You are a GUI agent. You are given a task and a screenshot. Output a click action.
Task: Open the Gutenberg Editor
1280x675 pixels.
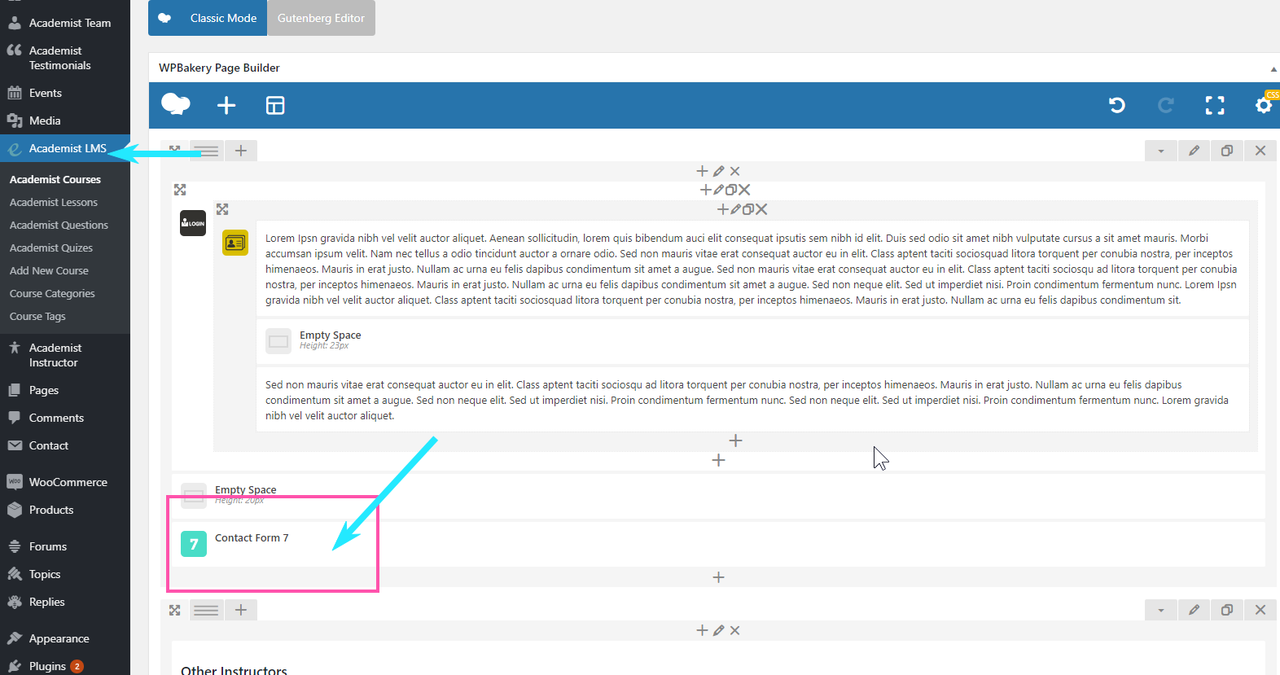(x=321, y=18)
